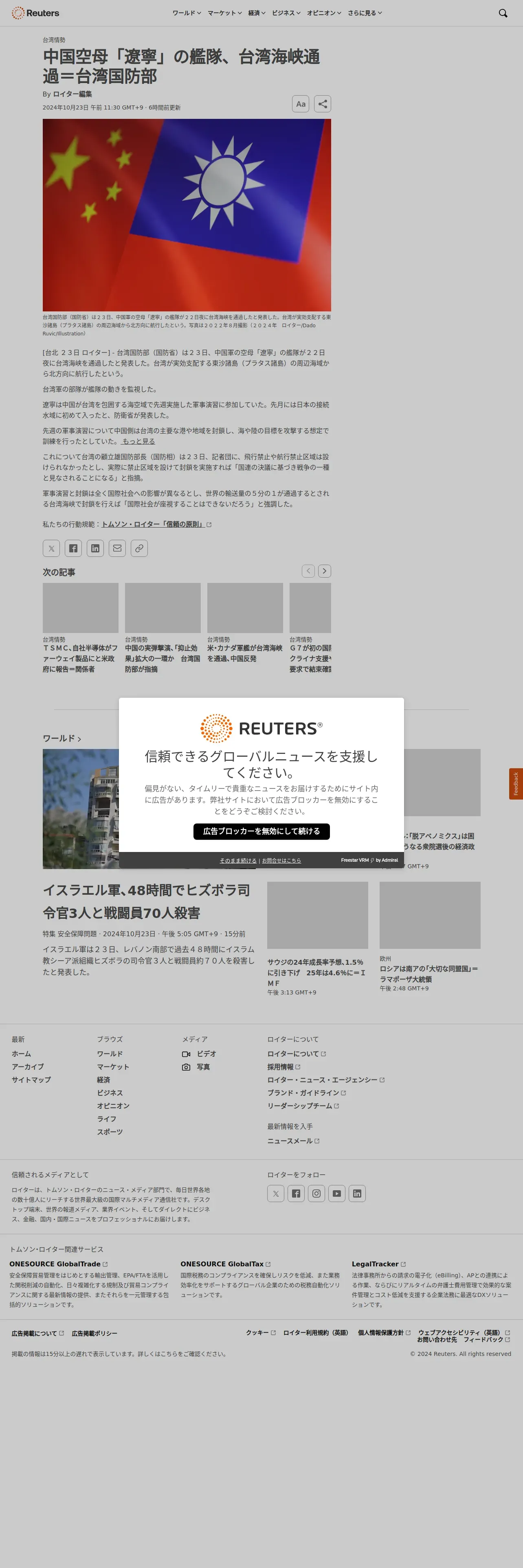Follow Reuters on Facebook in the footer

tap(296, 1194)
